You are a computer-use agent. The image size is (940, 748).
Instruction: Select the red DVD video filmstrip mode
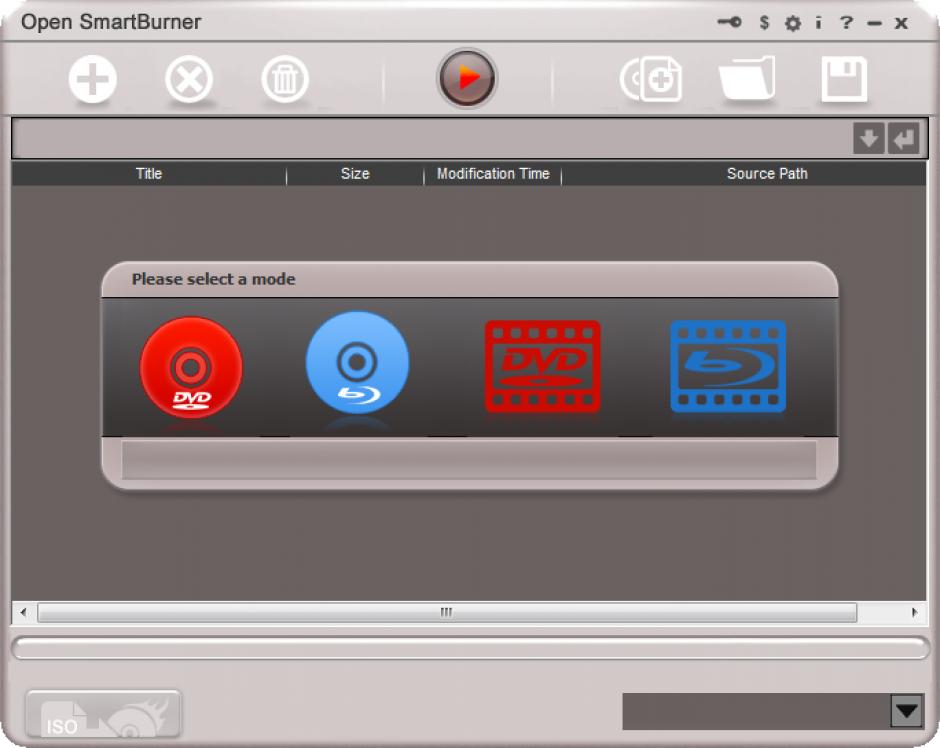tap(543, 367)
